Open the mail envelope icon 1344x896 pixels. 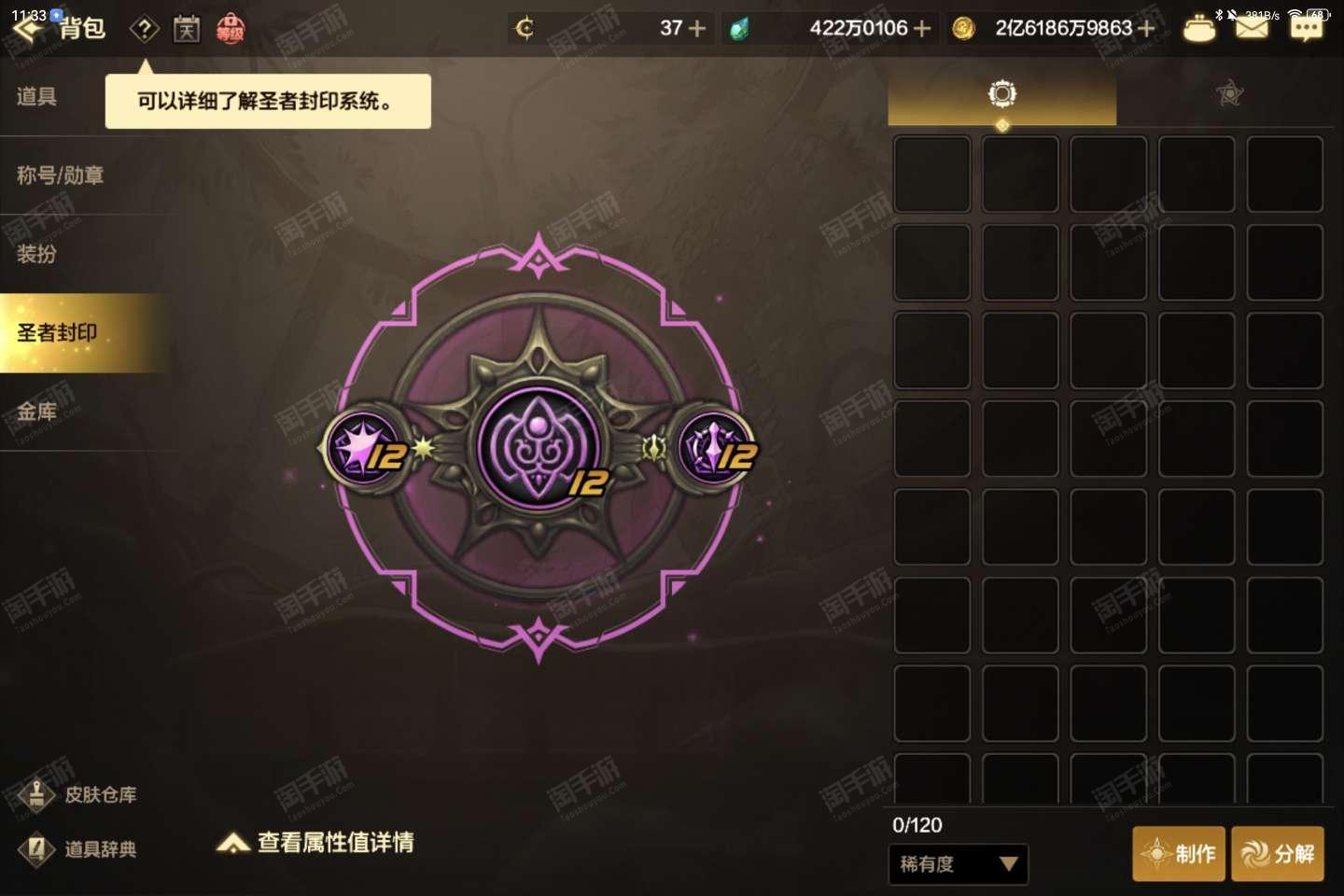tap(1252, 28)
